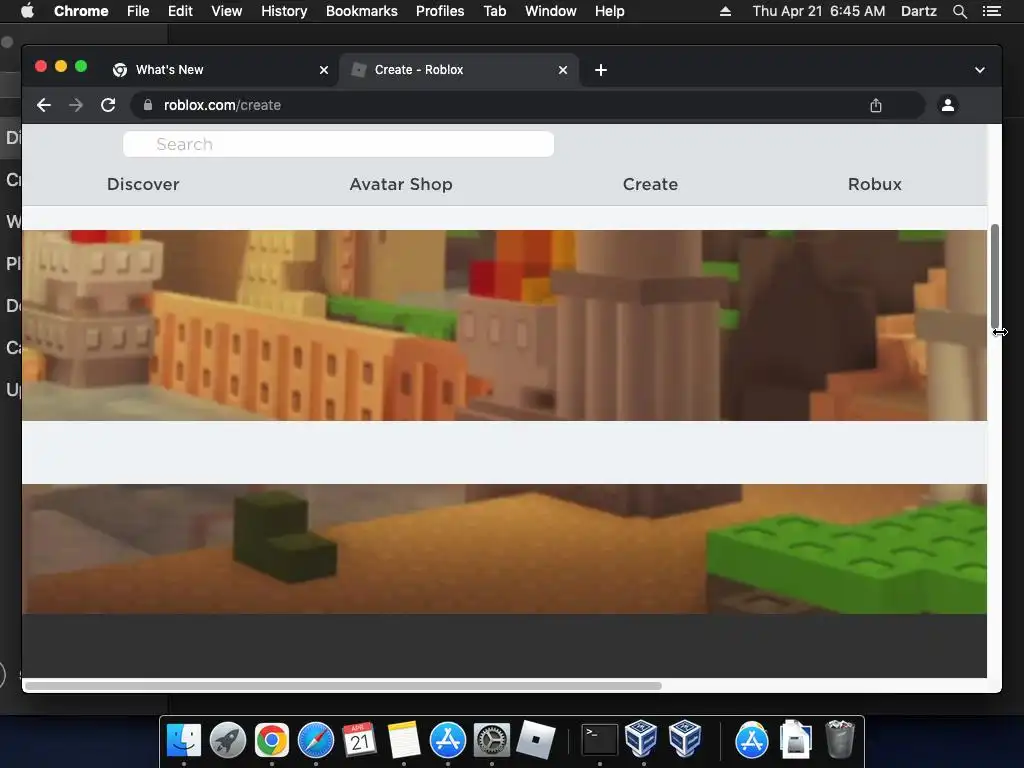Click the Chrome icon in the dock

(x=272, y=740)
